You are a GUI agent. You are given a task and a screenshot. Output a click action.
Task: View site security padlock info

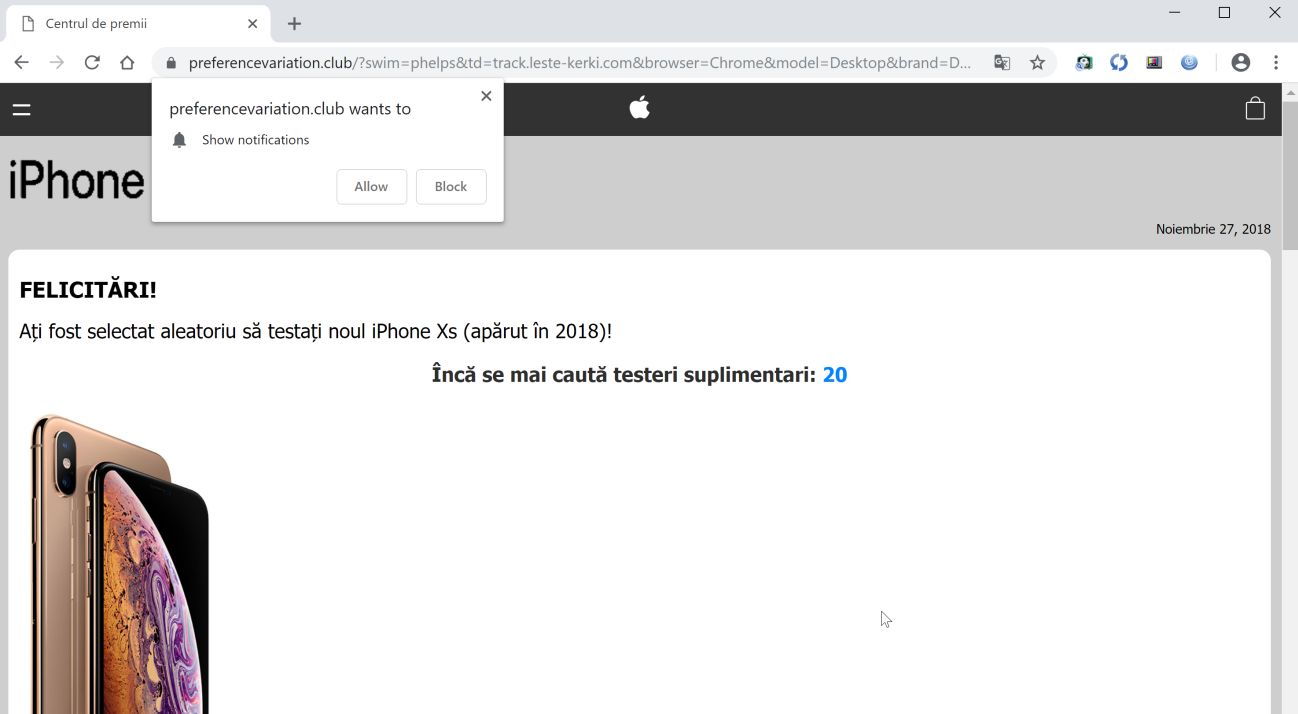171,63
